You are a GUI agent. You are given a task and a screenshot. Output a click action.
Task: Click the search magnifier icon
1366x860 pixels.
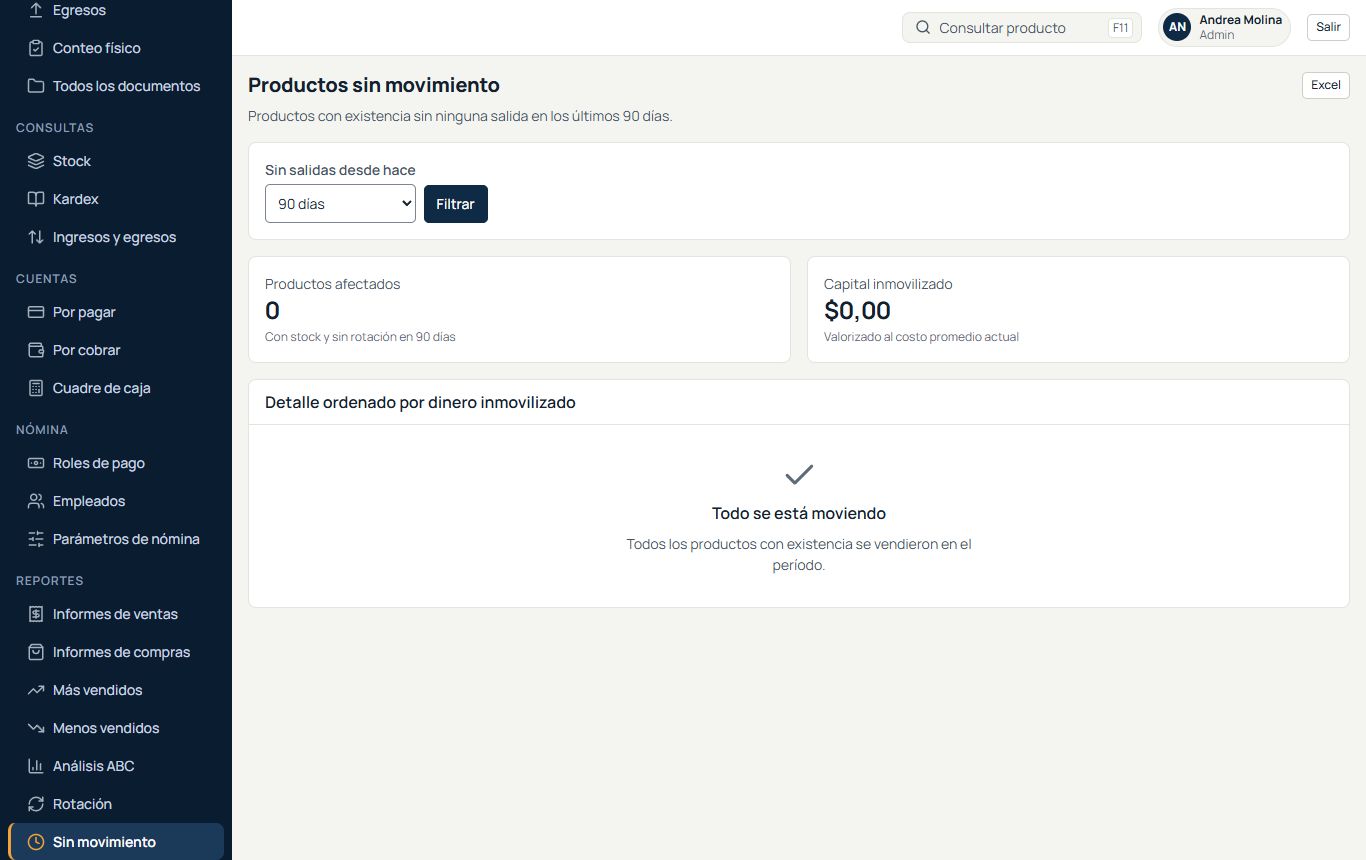coord(923,28)
